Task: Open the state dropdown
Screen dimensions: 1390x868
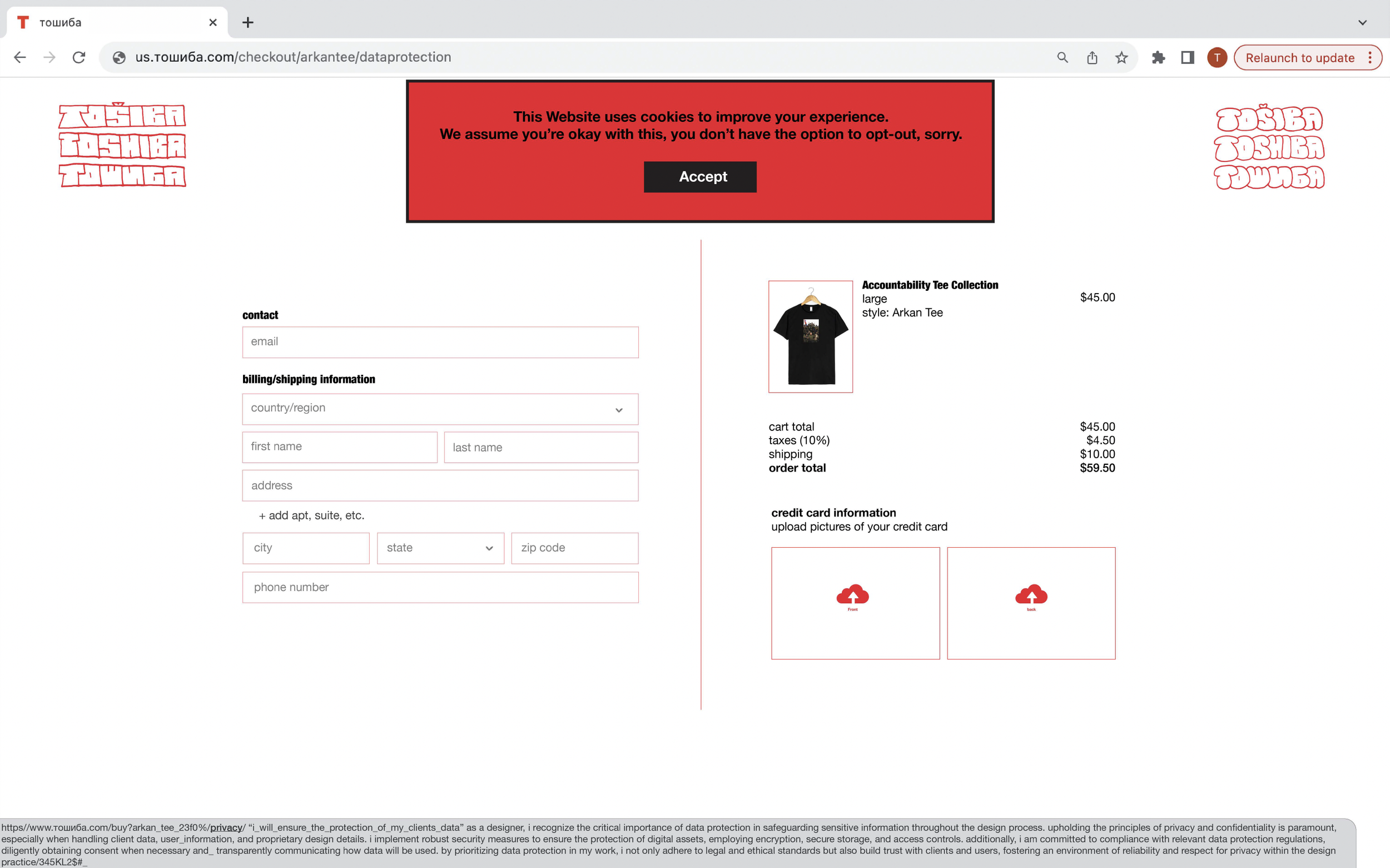Action: tap(440, 548)
